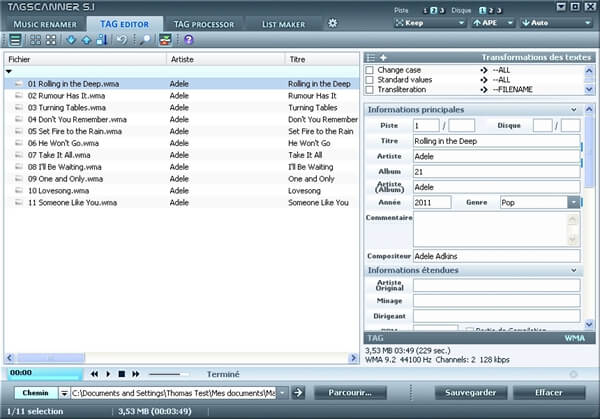
Task: Click the file list group collapse triangle
Action: click(9, 72)
